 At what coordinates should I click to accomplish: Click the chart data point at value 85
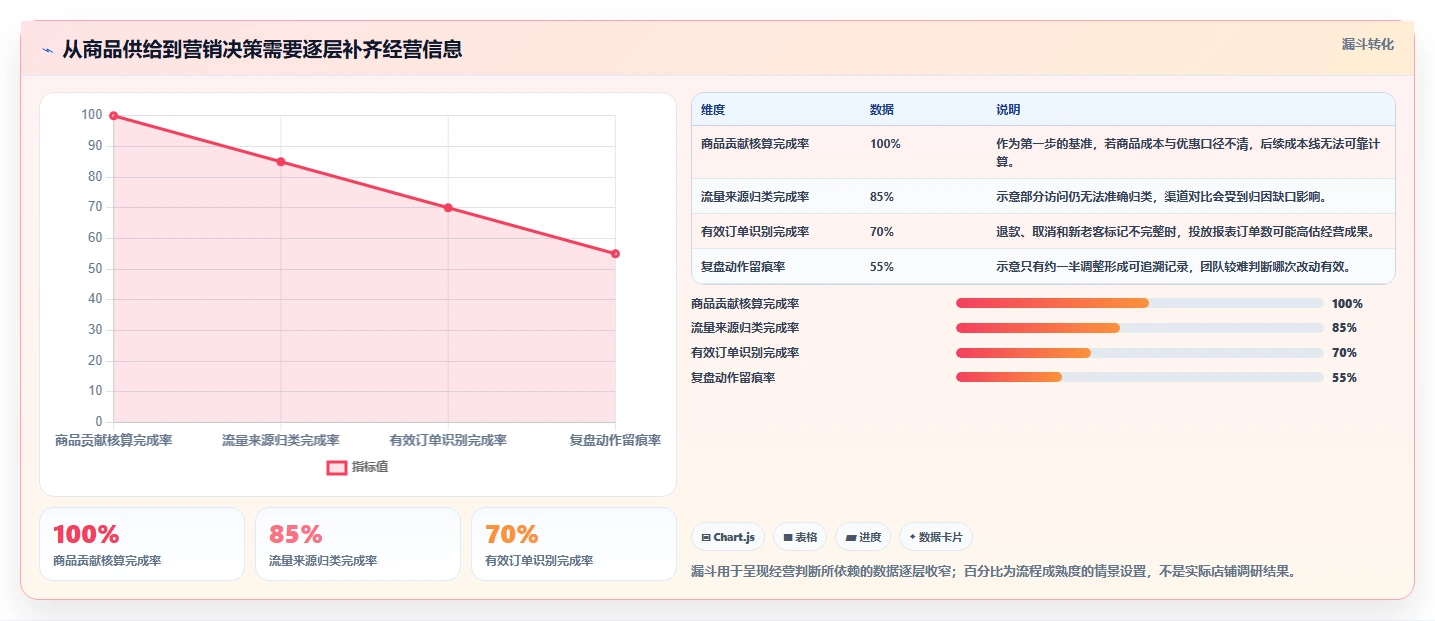(281, 162)
